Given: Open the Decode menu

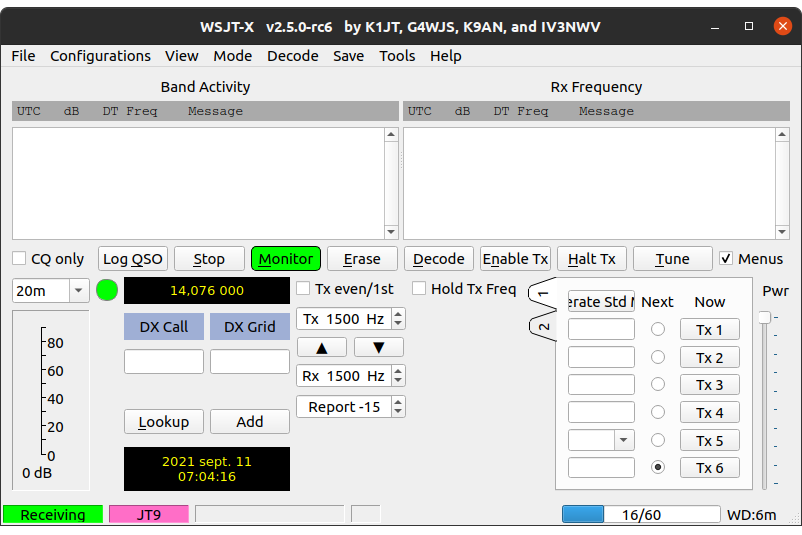Looking at the screenshot, I should point(293,56).
